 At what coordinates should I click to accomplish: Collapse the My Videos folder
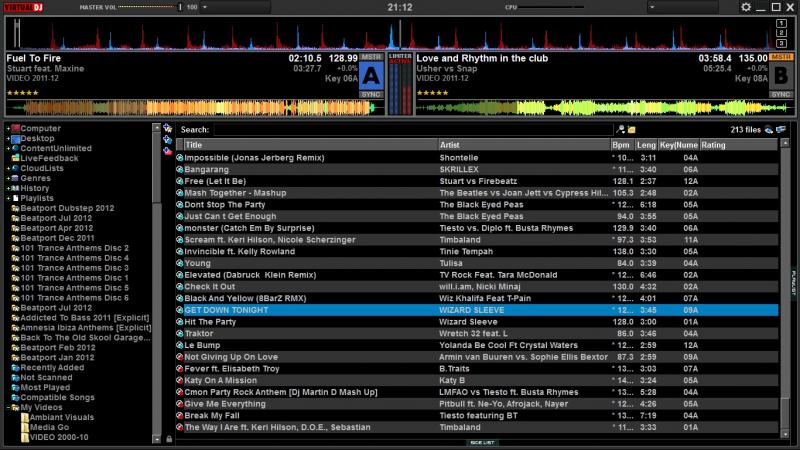pyautogui.click(x=8, y=407)
